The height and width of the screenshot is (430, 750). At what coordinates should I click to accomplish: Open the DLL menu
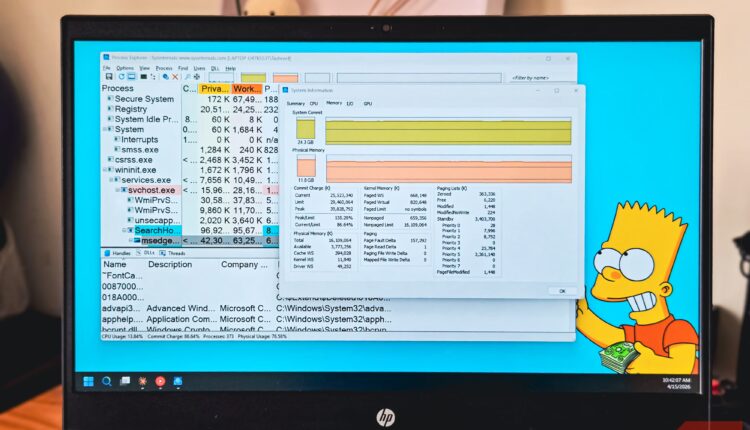[215, 68]
